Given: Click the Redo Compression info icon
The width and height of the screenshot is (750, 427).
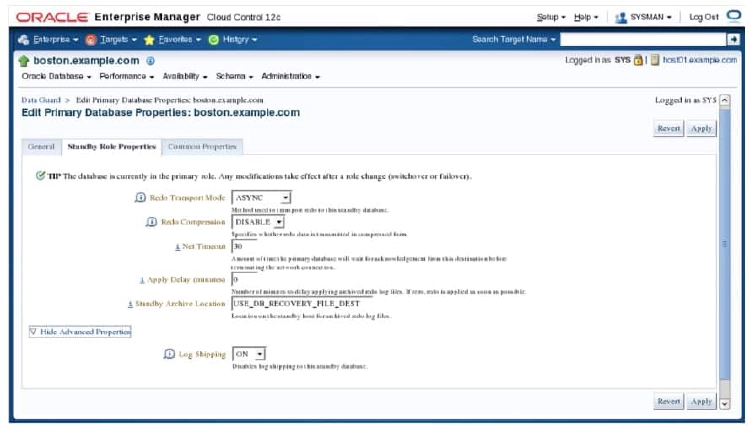Looking at the screenshot, I should coord(151,222).
